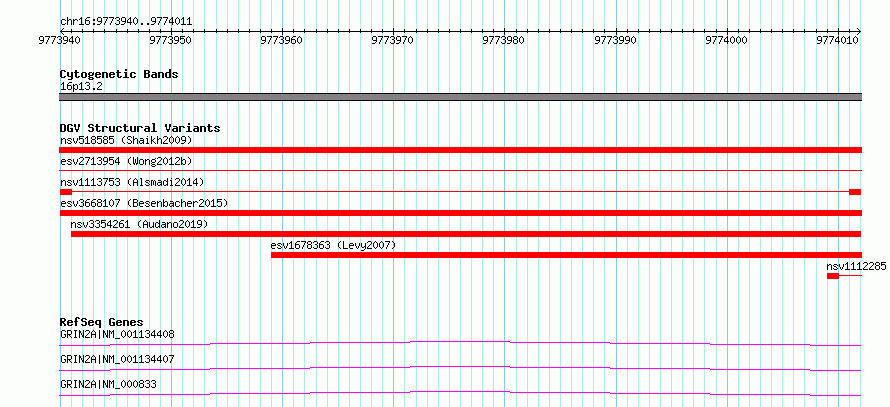The width and height of the screenshot is (890, 407).
Task: Click the chr16:9773940..9774011 region label
Action: click(x=126, y=22)
